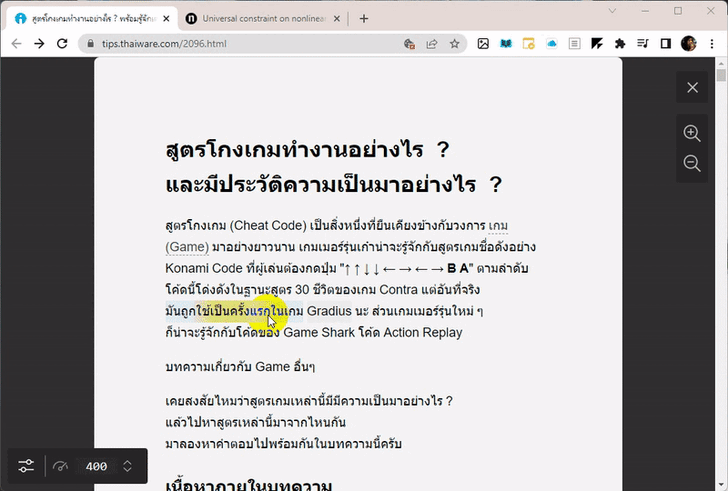Click the line แล้วไปหาสูตรเหล่านี้มาจากไหนกัน
The image size is (728, 491).
point(255,422)
